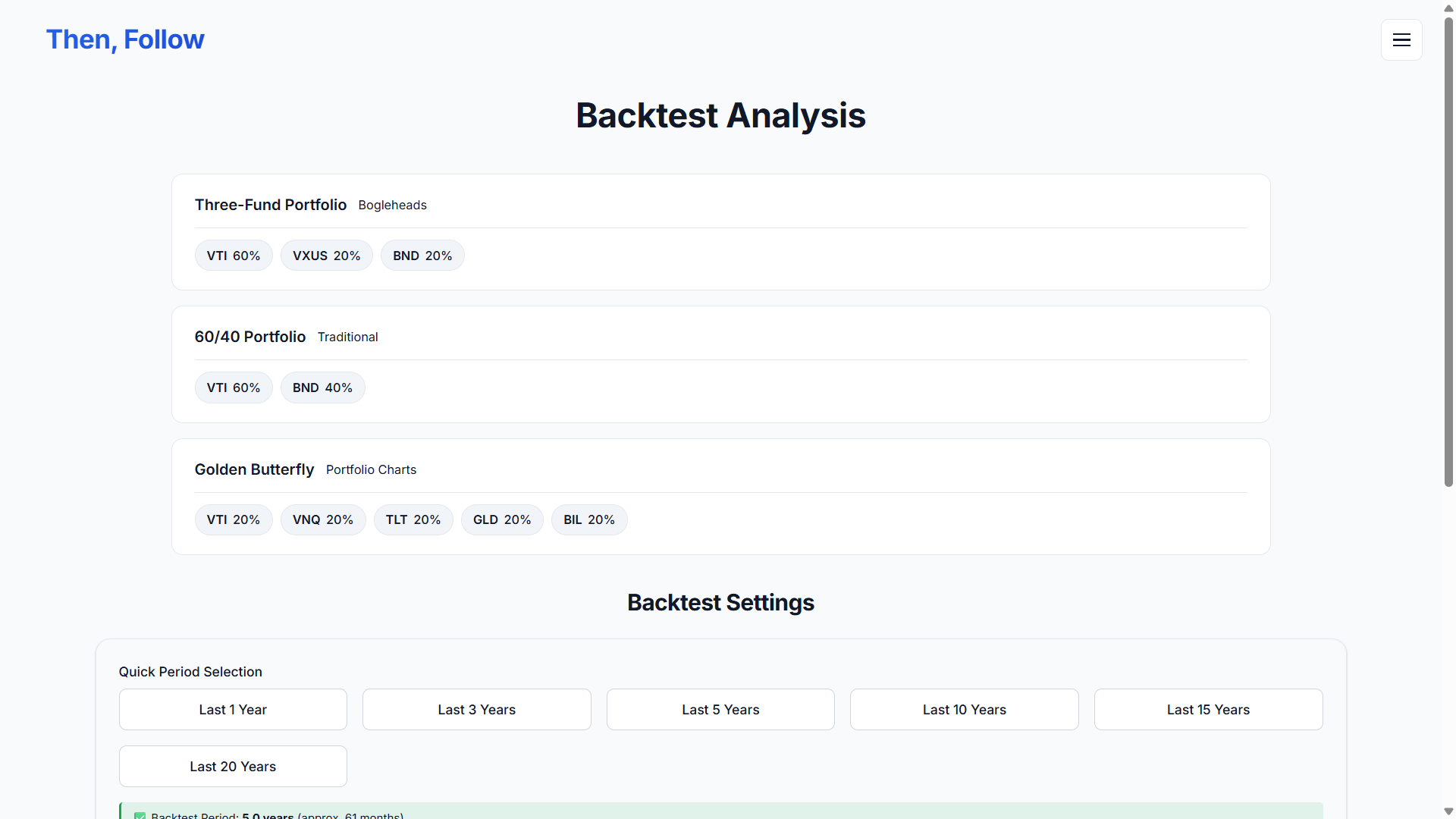Pick the Last 15 Years period
The image size is (1456, 819).
[1208, 709]
